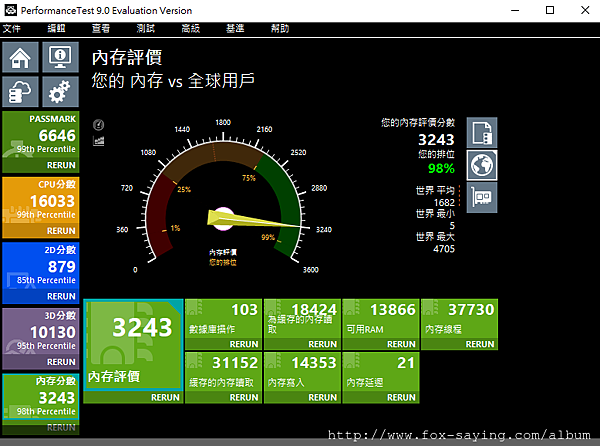
Task: Click the hardware card icon
Action: pyautogui.click(x=482, y=197)
